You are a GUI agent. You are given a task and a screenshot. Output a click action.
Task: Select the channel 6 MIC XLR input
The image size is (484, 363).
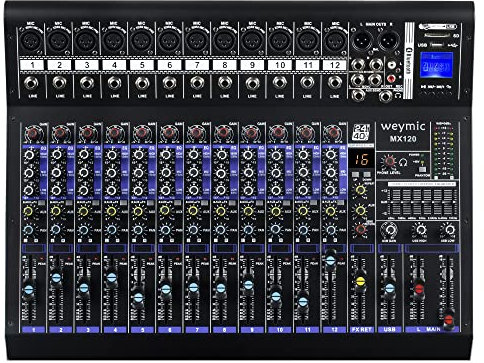(x=169, y=41)
